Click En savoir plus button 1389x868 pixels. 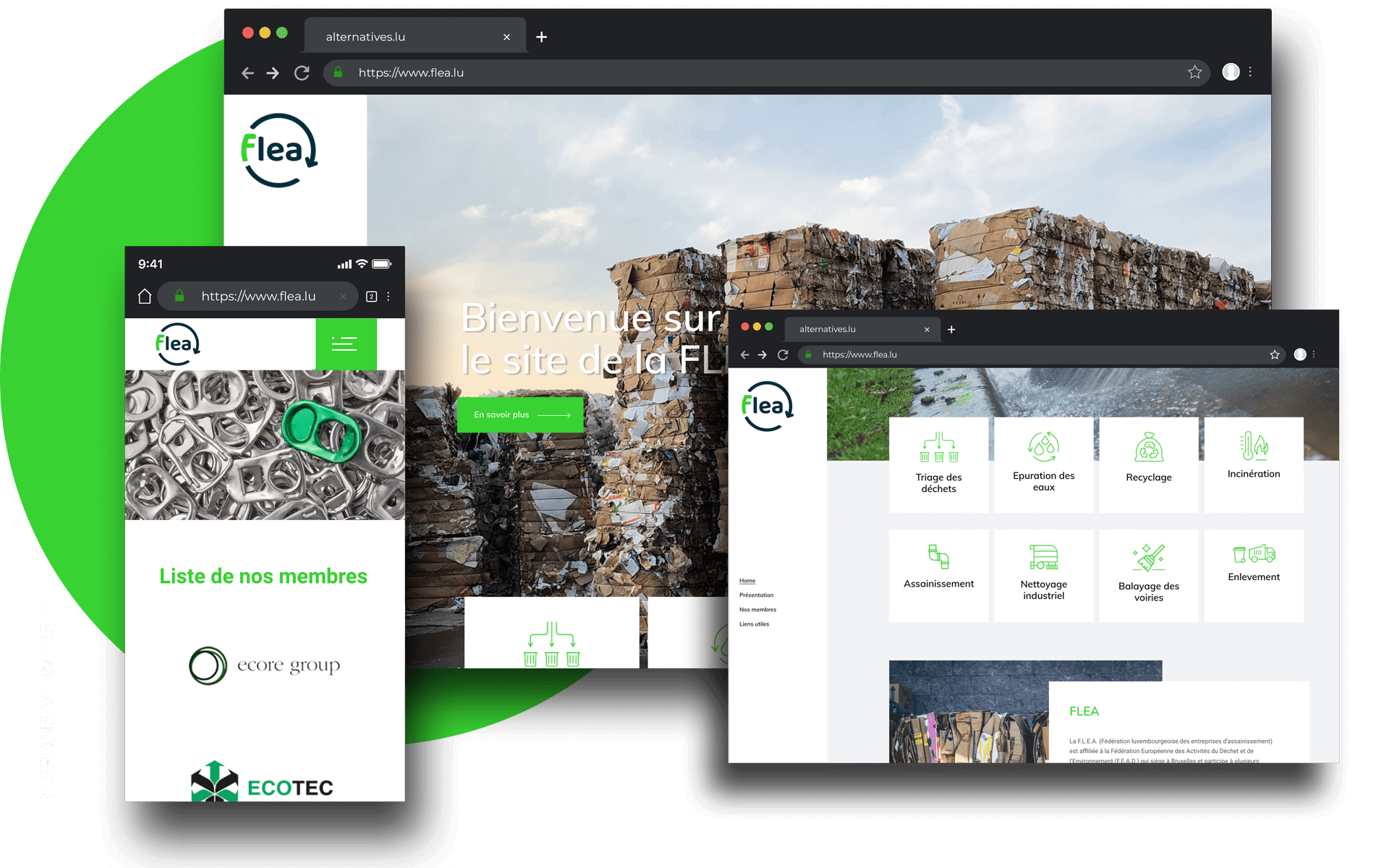click(x=520, y=414)
